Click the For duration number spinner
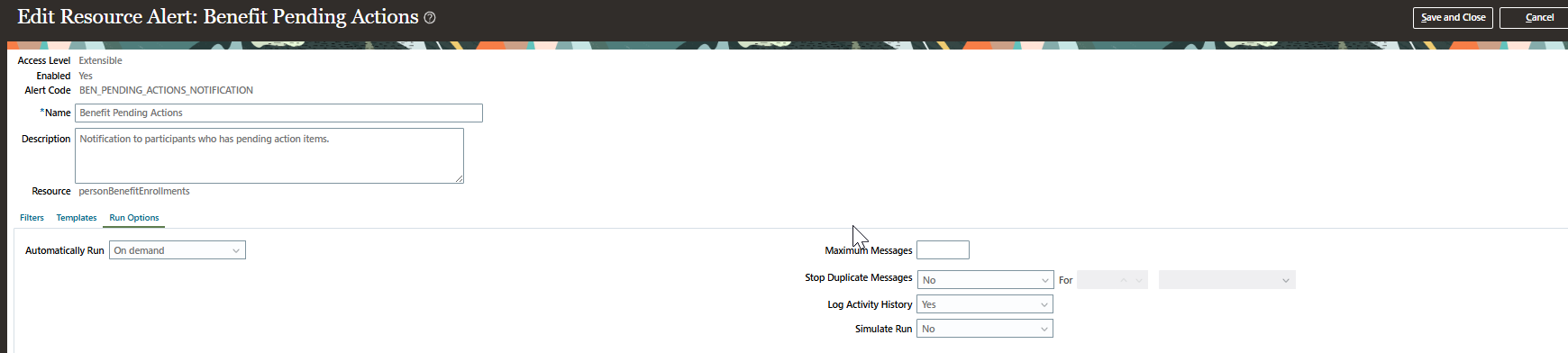 click(1112, 280)
